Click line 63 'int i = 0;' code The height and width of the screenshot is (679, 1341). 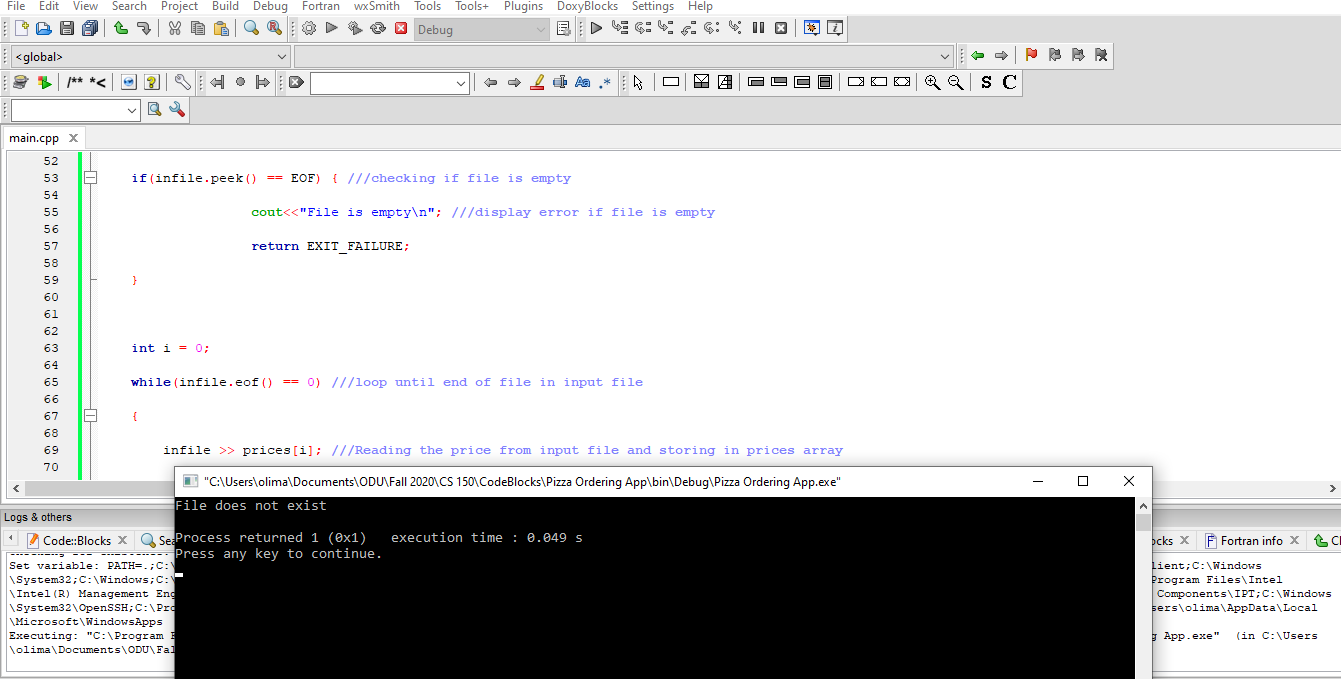pyautogui.click(x=170, y=348)
